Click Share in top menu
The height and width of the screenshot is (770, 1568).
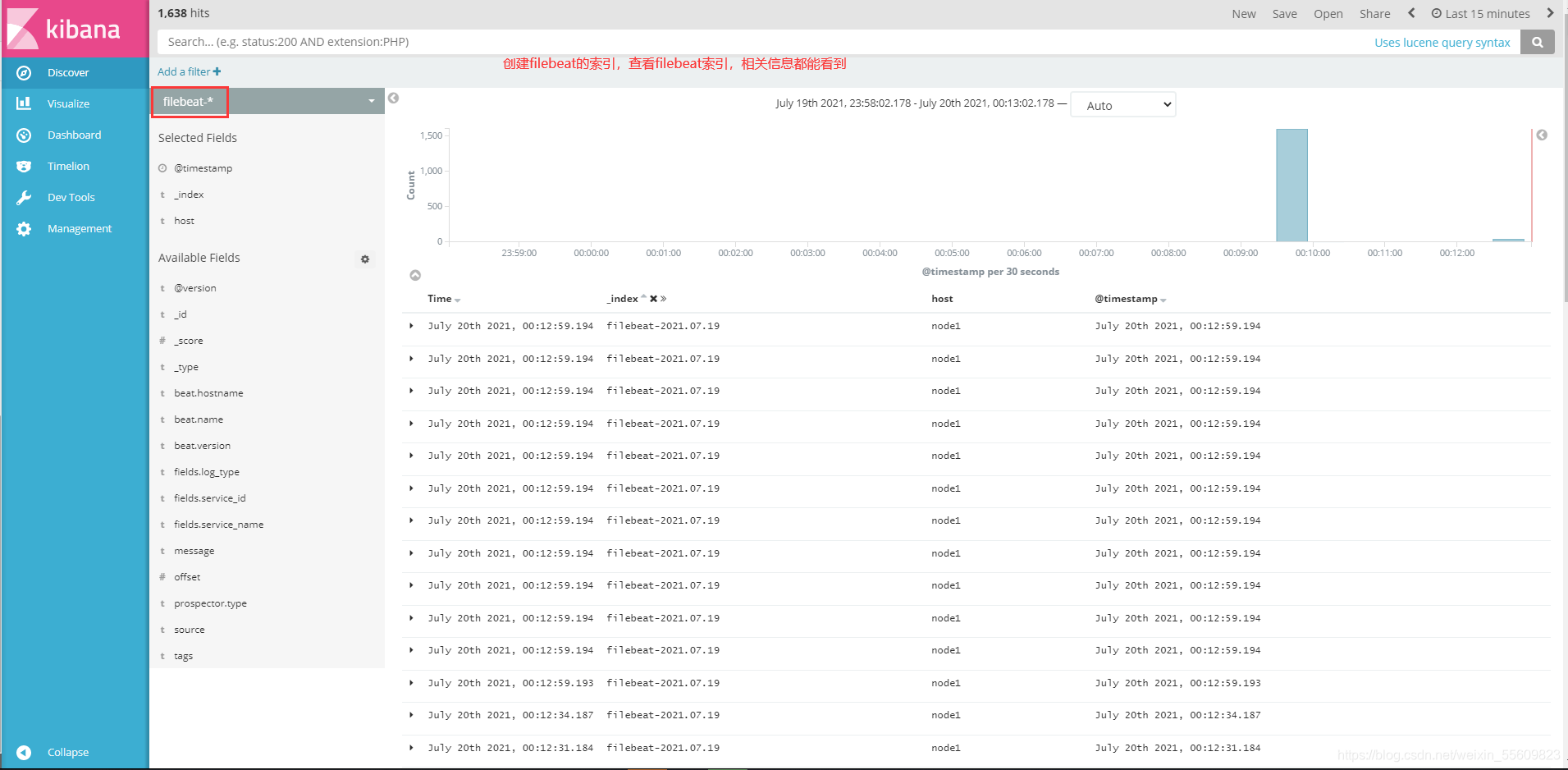1374,14
